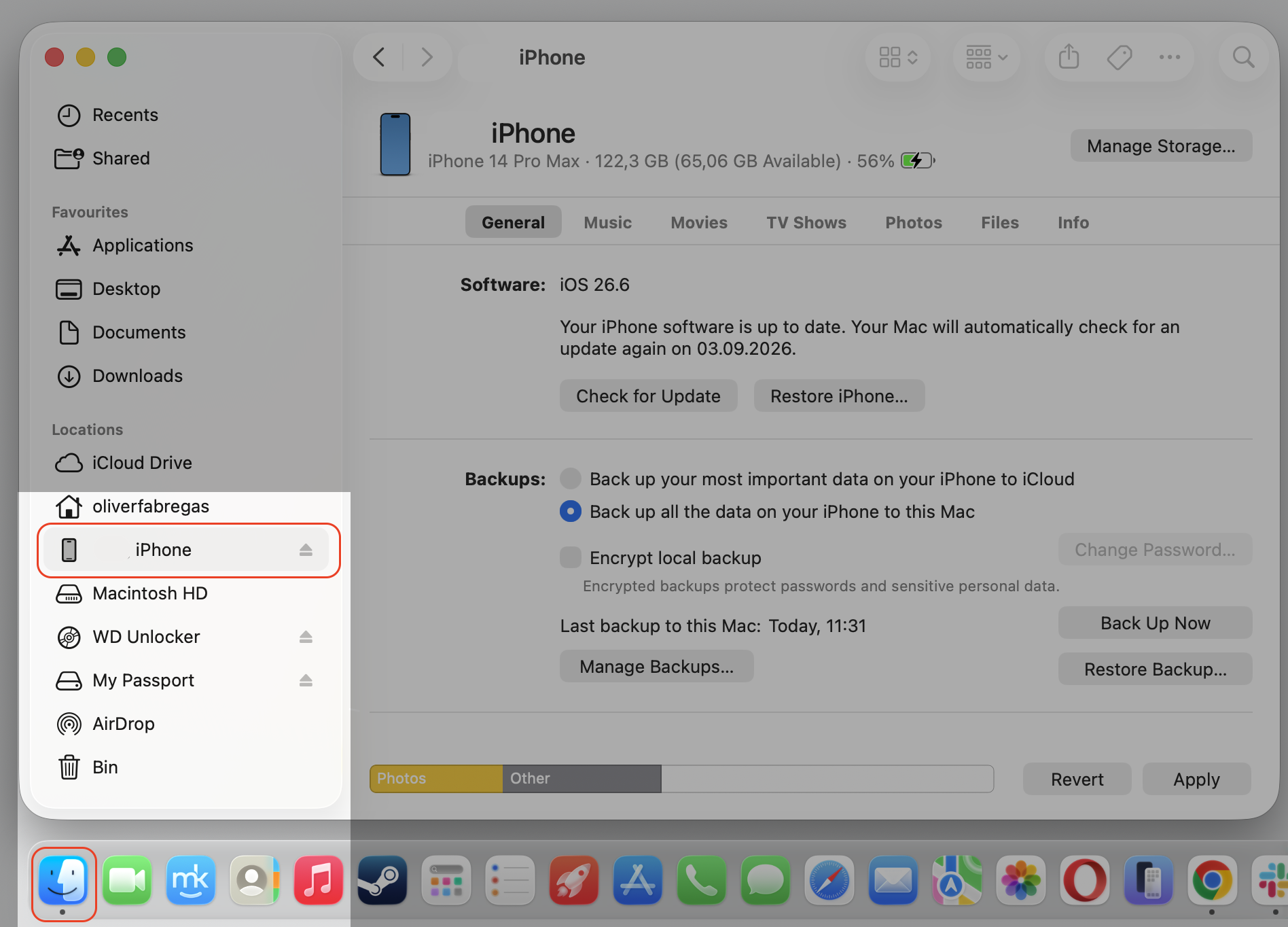Open FaceTime from the Dock
The height and width of the screenshot is (927, 1288).
[127, 881]
